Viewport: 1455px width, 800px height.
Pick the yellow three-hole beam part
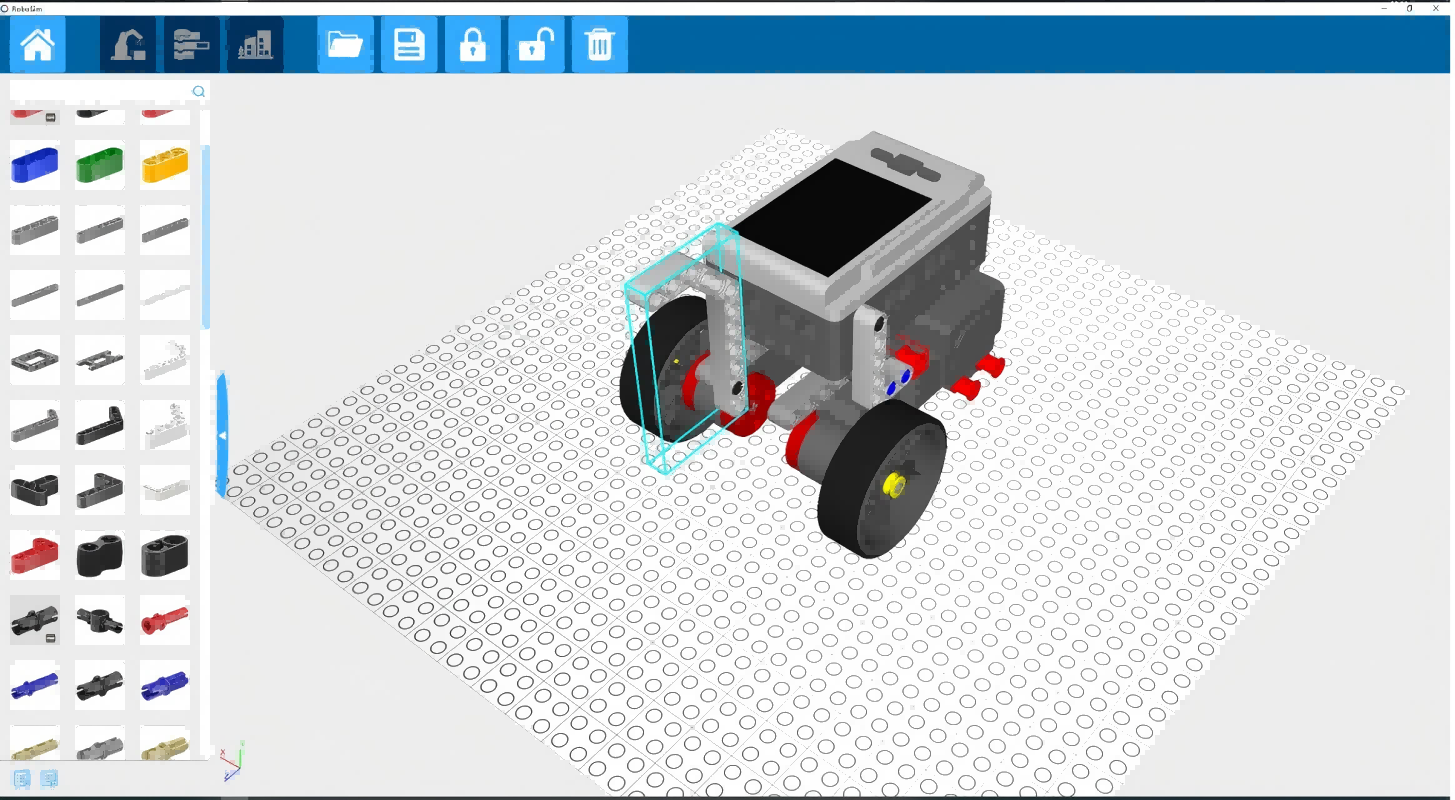click(x=165, y=166)
